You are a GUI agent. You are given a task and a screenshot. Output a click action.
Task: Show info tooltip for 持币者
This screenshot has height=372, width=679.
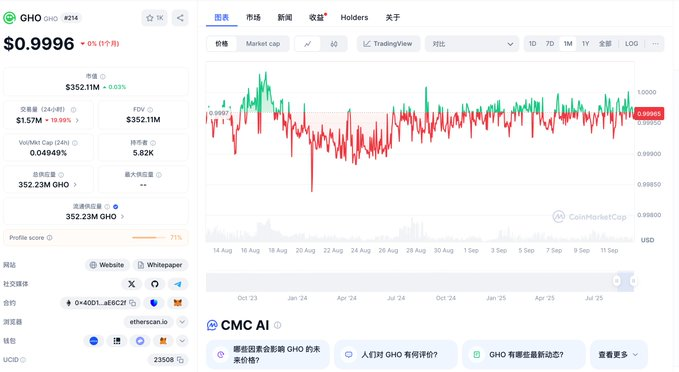coord(153,143)
